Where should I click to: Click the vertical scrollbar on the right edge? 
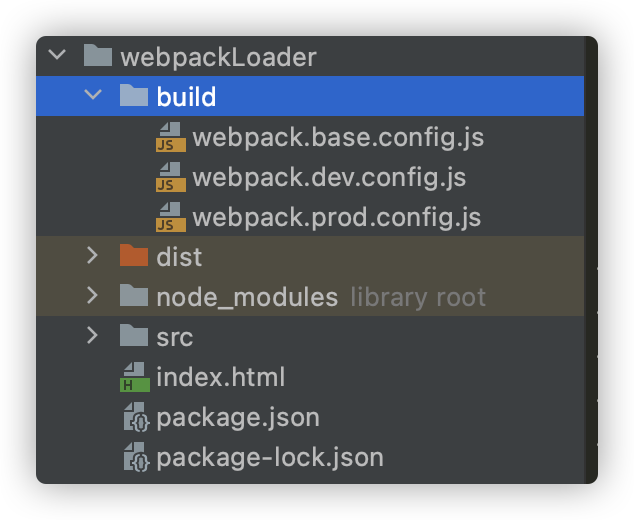point(591,260)
